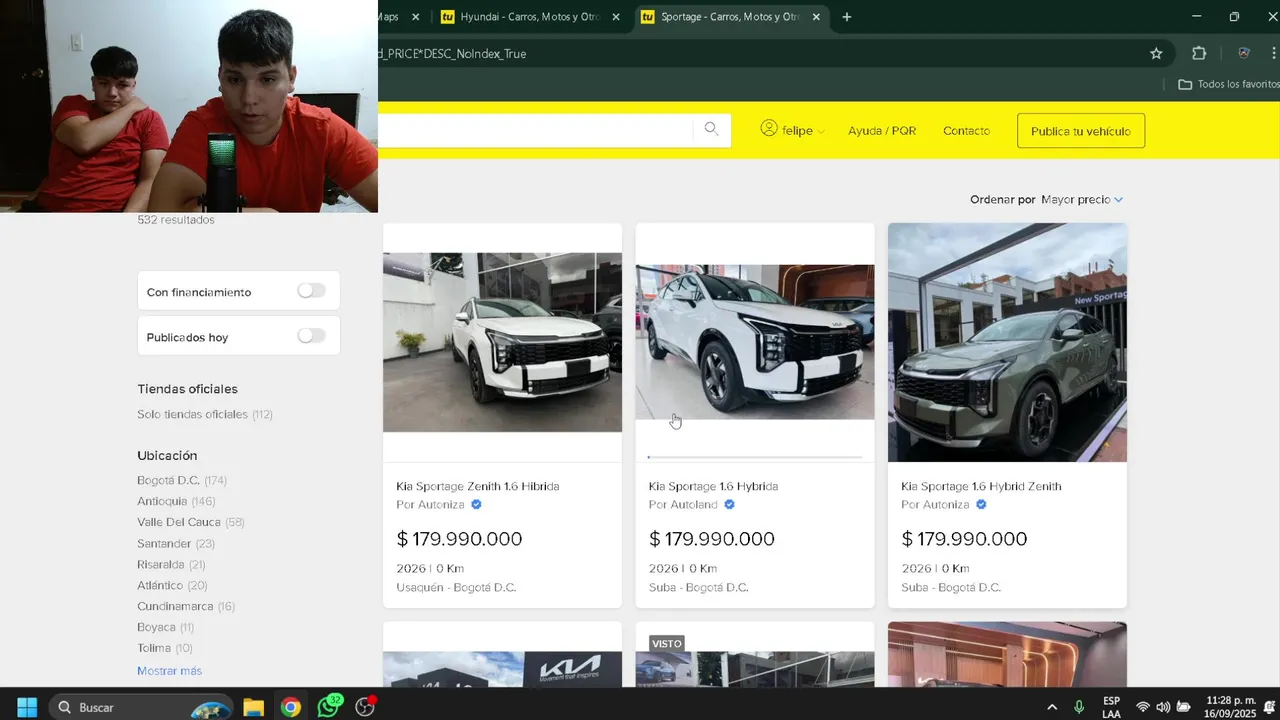The image size is (1280, 720).
Task: Click verified badge on Kia Sportage 1.6 Hybrid Zenith
Action: (x=981, y=505)
